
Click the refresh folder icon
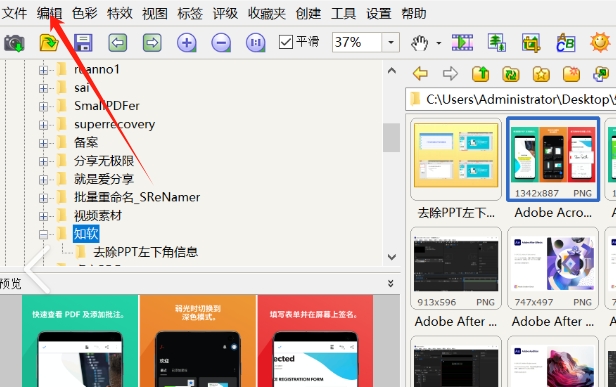(511, 73)
